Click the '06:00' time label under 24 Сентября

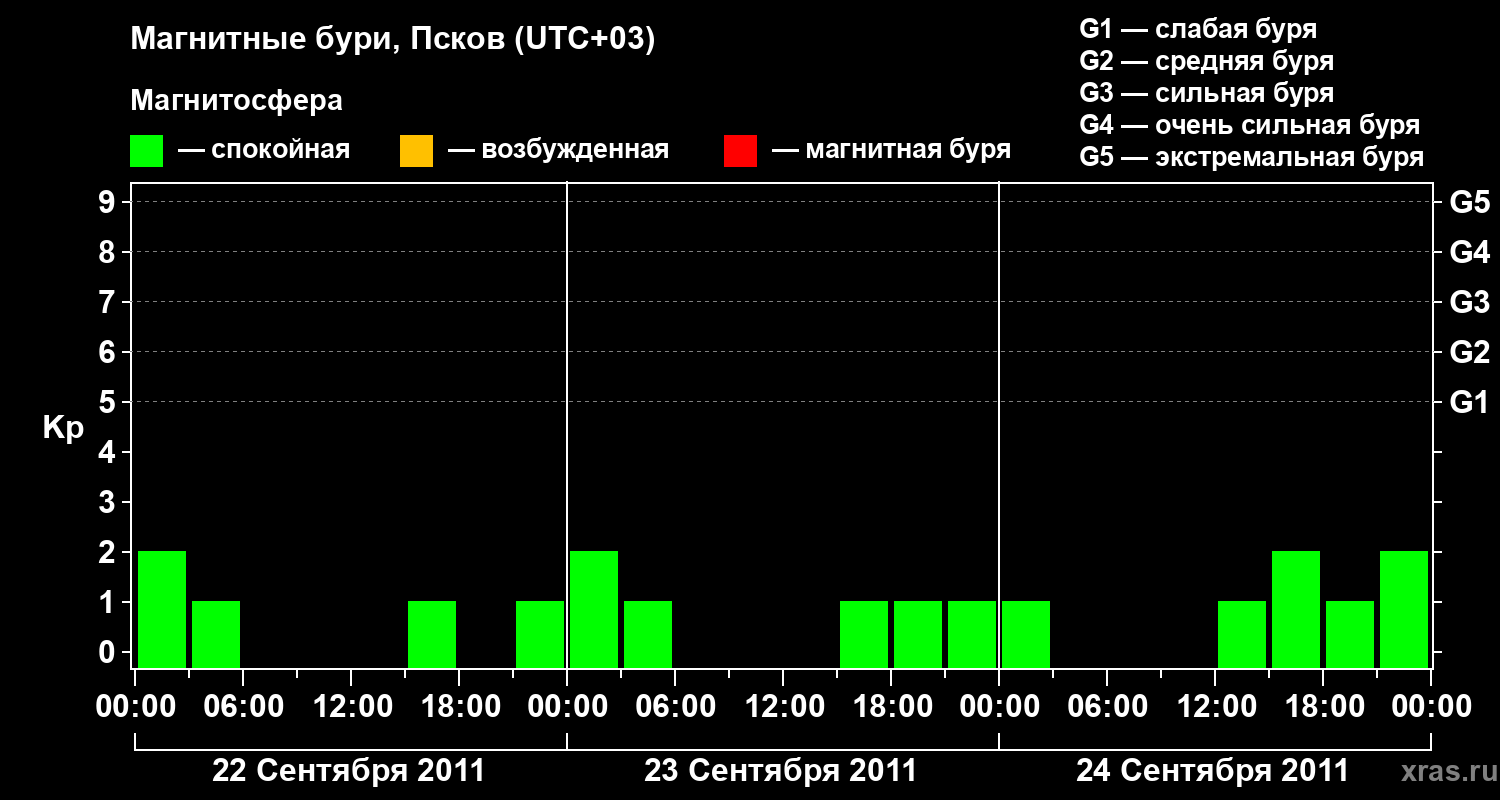click(1107, 707)
